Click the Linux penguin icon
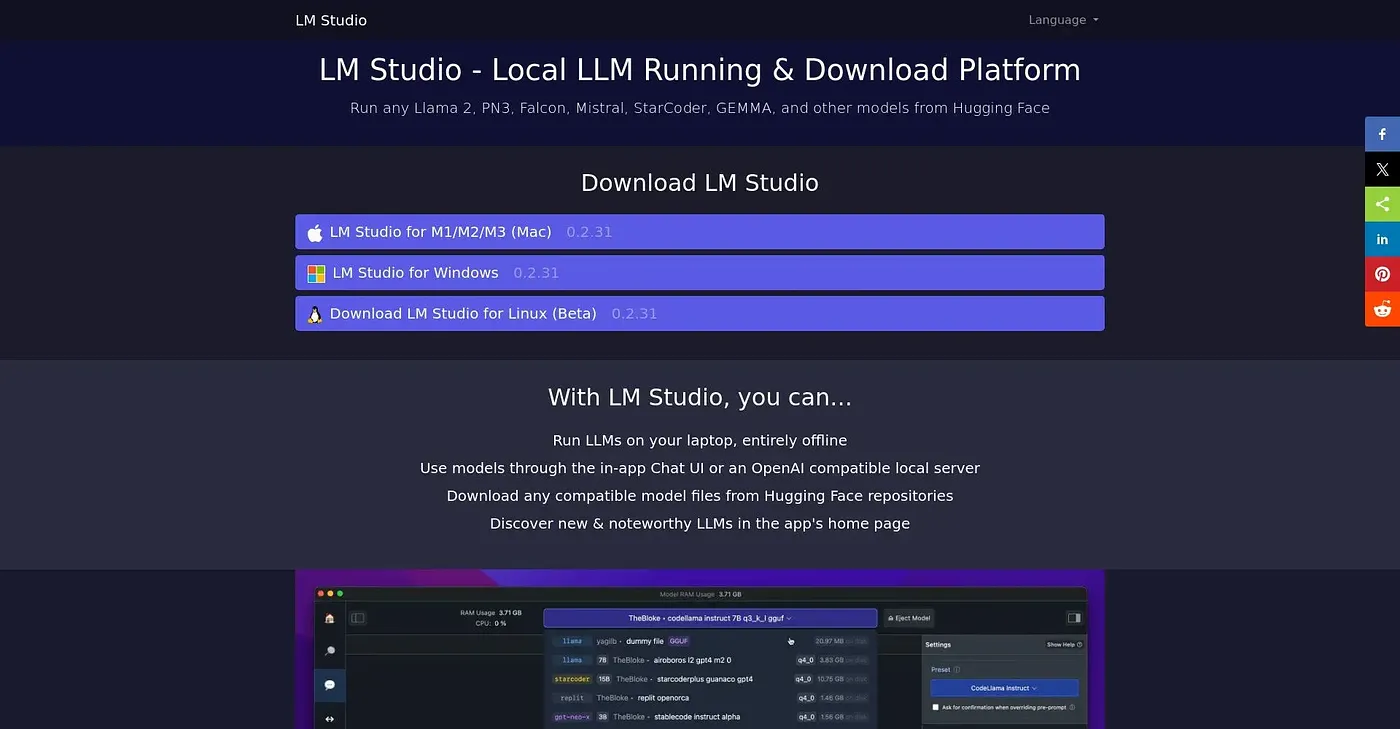1400x729 pixels. [315, 314]
